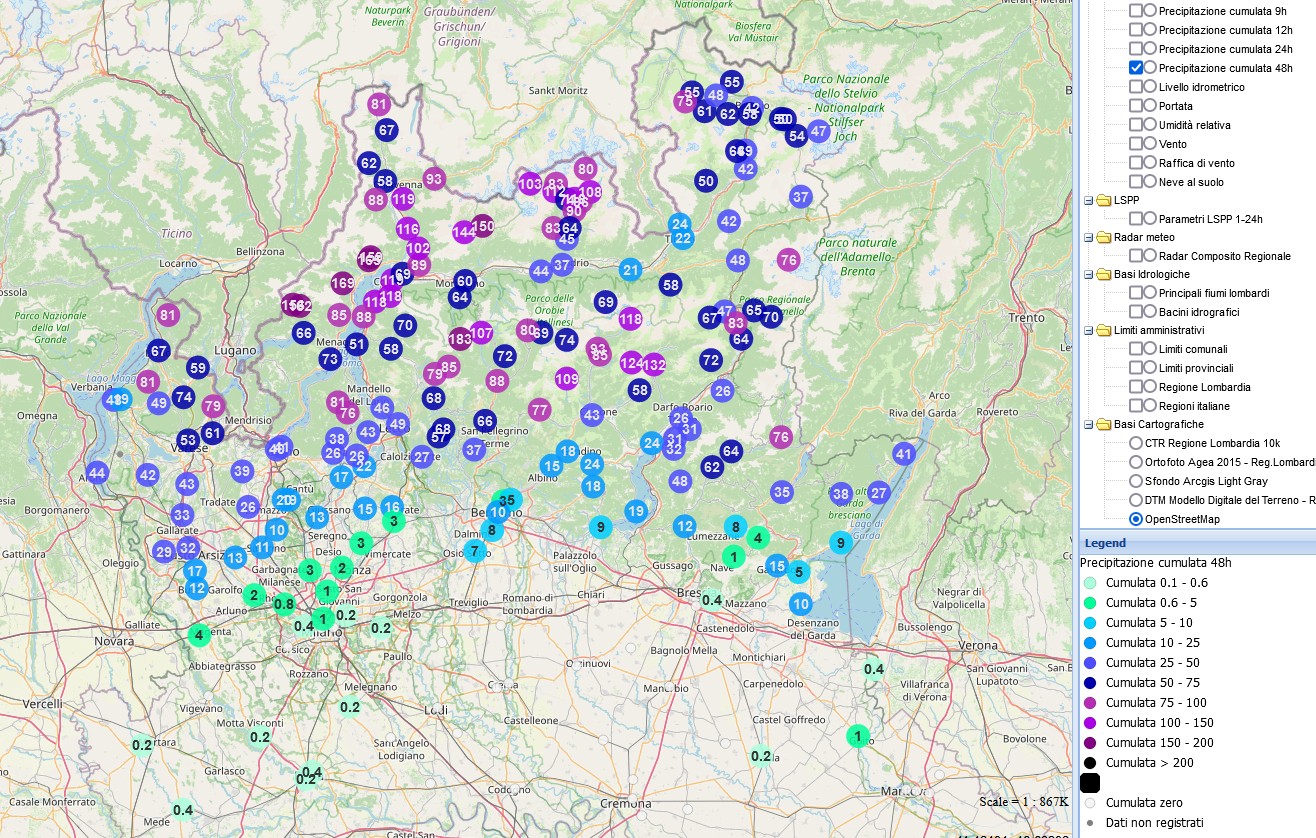This screenshot has width=1316, height=838.
Task: Click the magenta marker showing 132
Action: [653, 364]
